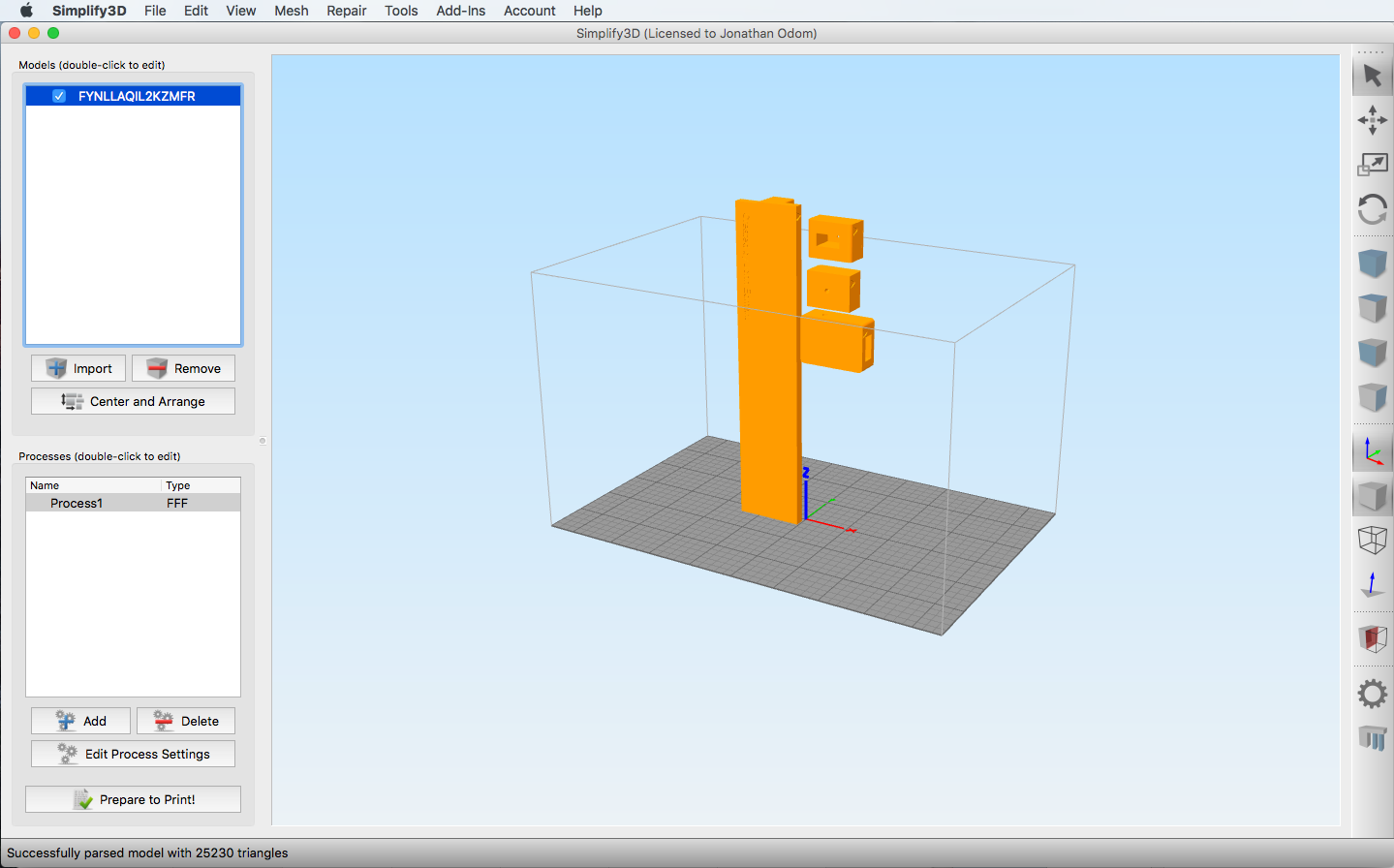This screenshot has height=868, width=1394.
Task: Pick the rotate model tool
Action: coord(1372,209)
